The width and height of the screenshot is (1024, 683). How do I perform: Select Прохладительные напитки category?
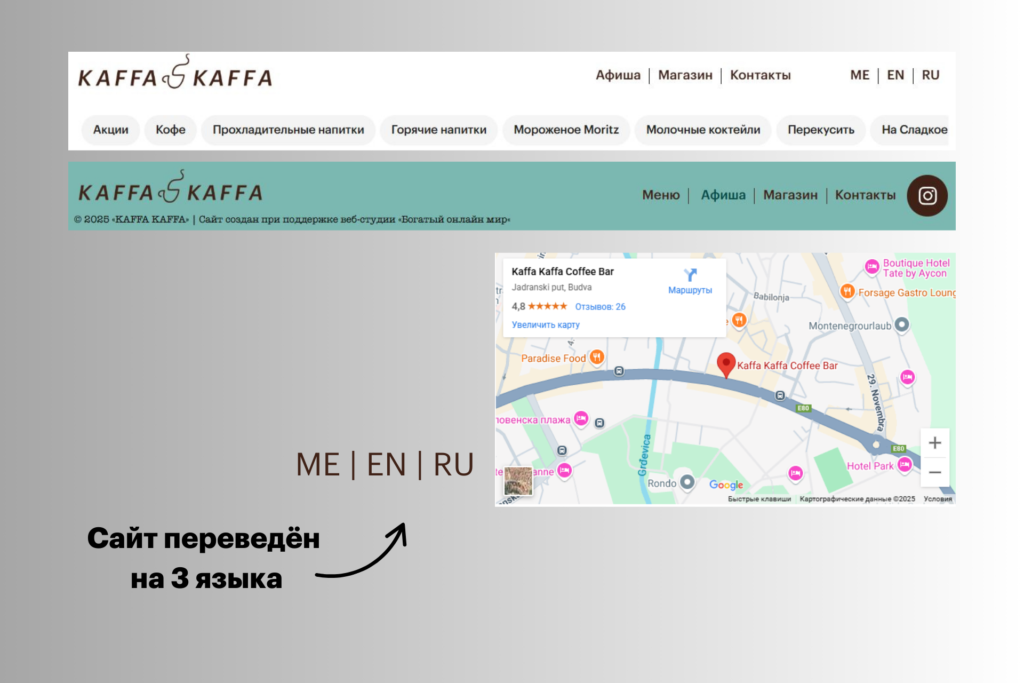[288, 129]
